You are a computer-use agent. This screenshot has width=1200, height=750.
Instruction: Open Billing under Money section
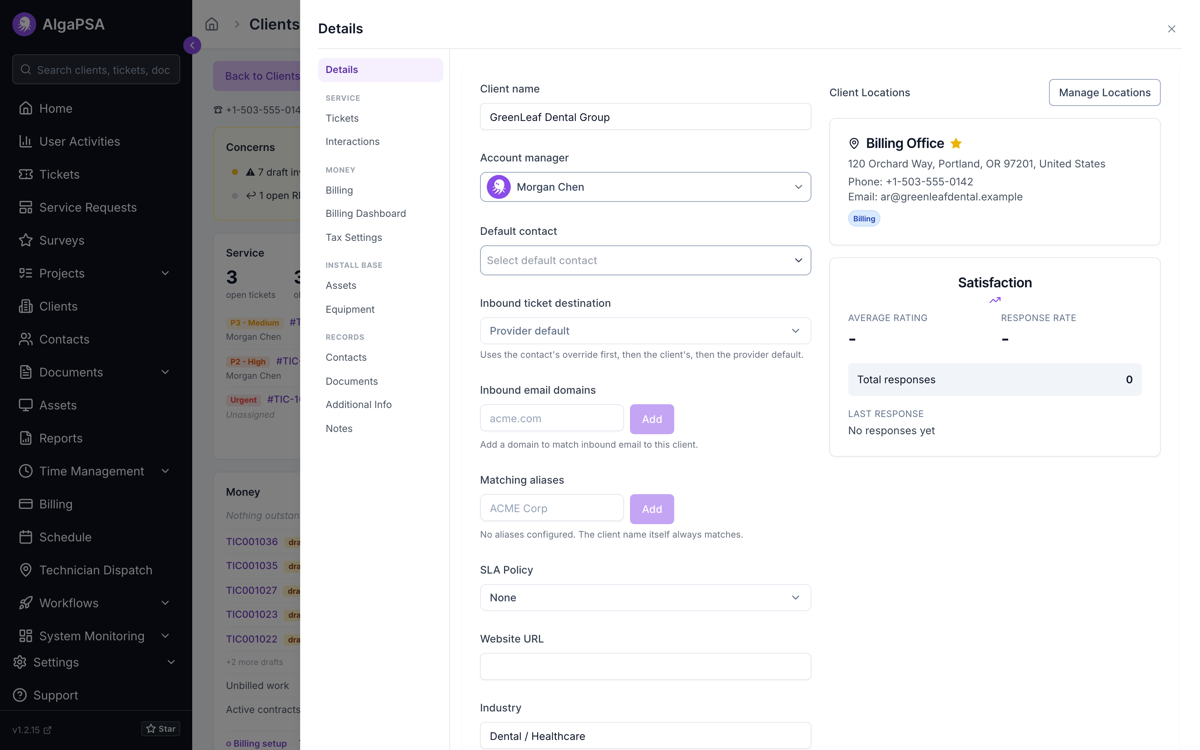tap(339, 190)
